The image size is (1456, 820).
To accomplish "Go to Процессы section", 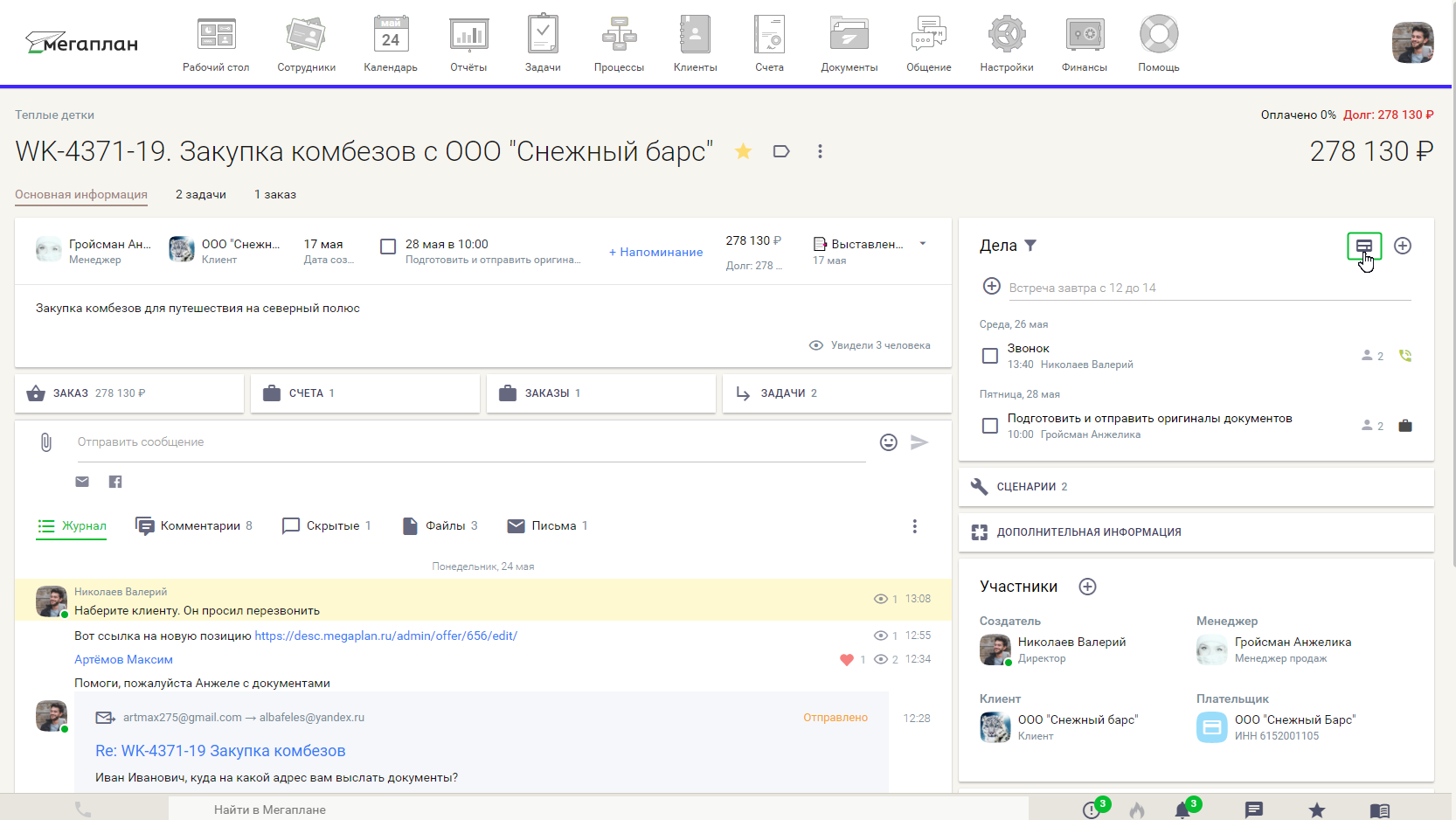I will [x=619, y=44].
